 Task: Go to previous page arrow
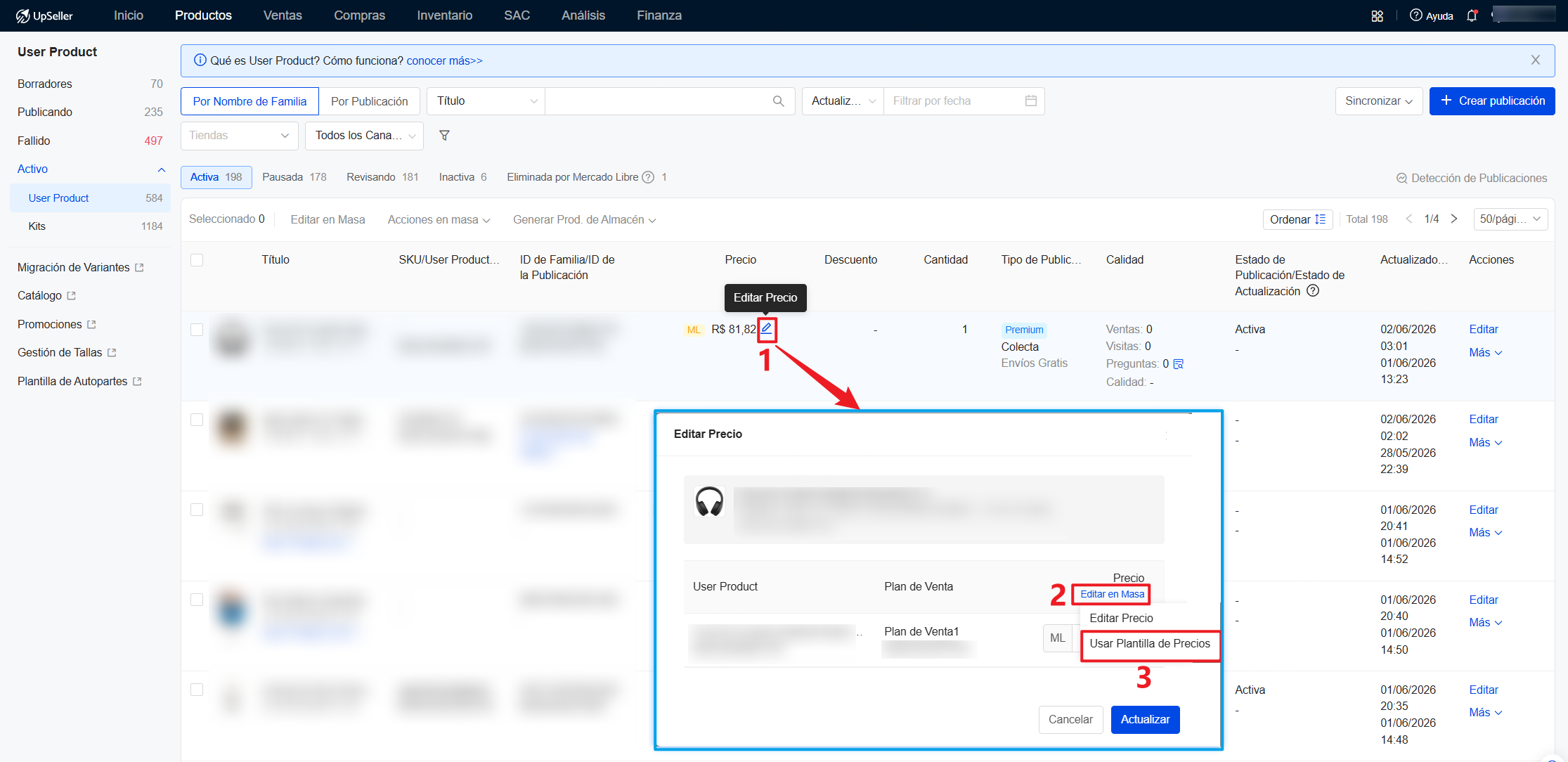[x=1408, y=219]
